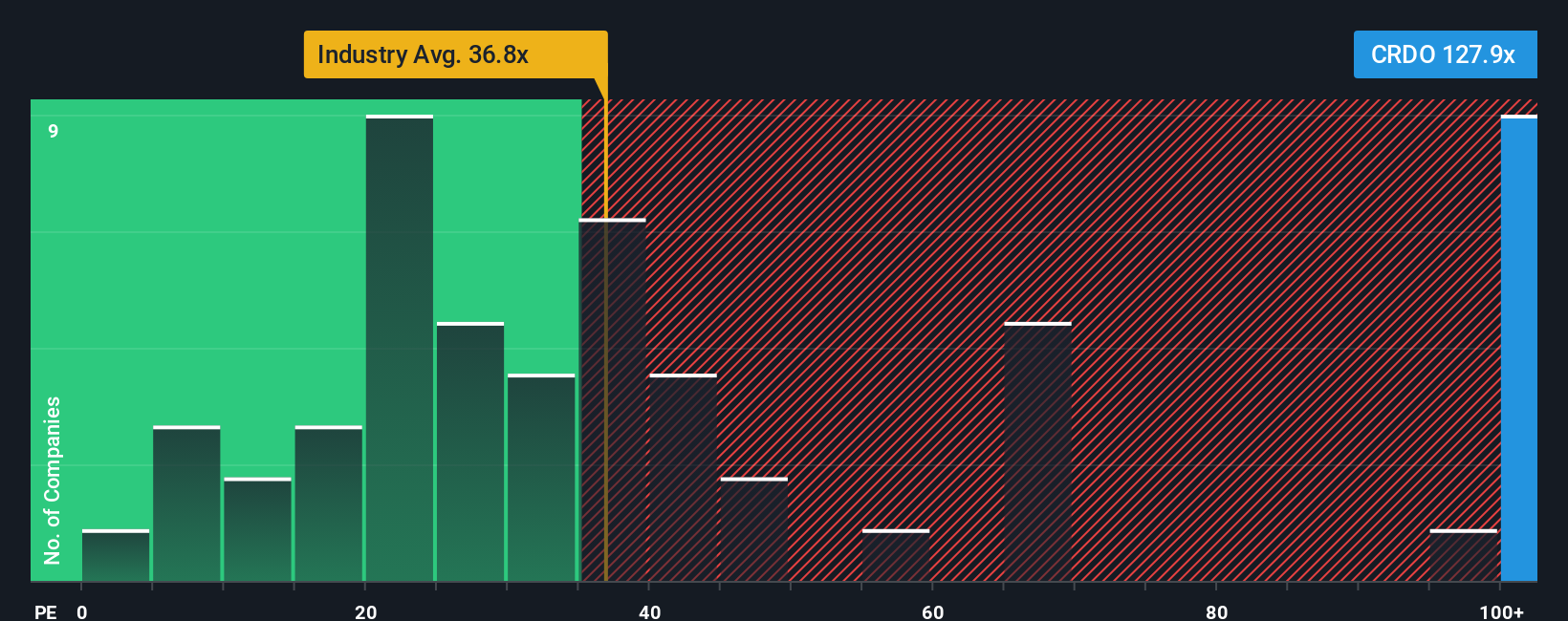Viewport: 1568px width, 621px height.
Task: Select the bar for PE 30-35
Action: click(541, 478)
